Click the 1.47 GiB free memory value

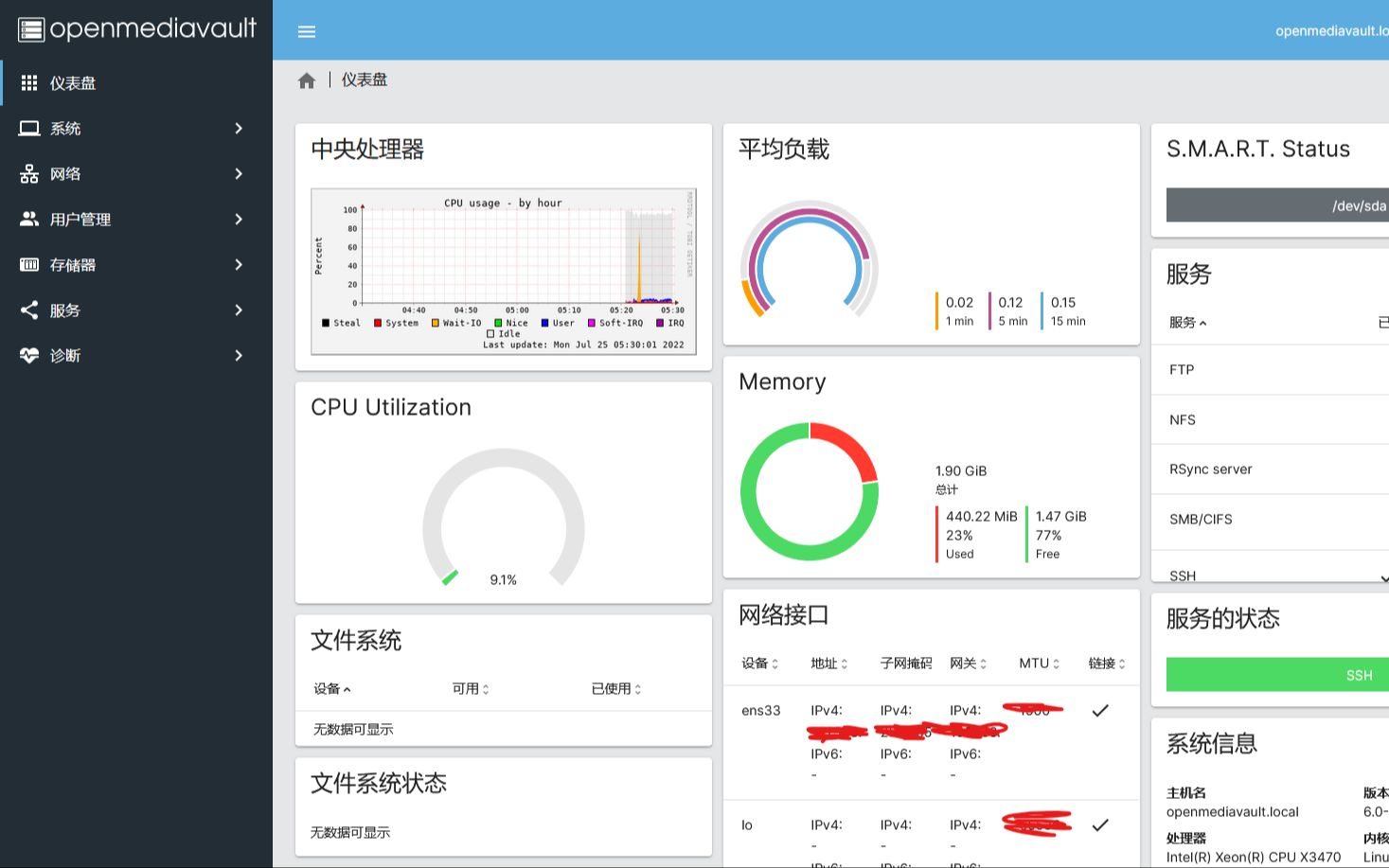click(x=1061, y=516)
